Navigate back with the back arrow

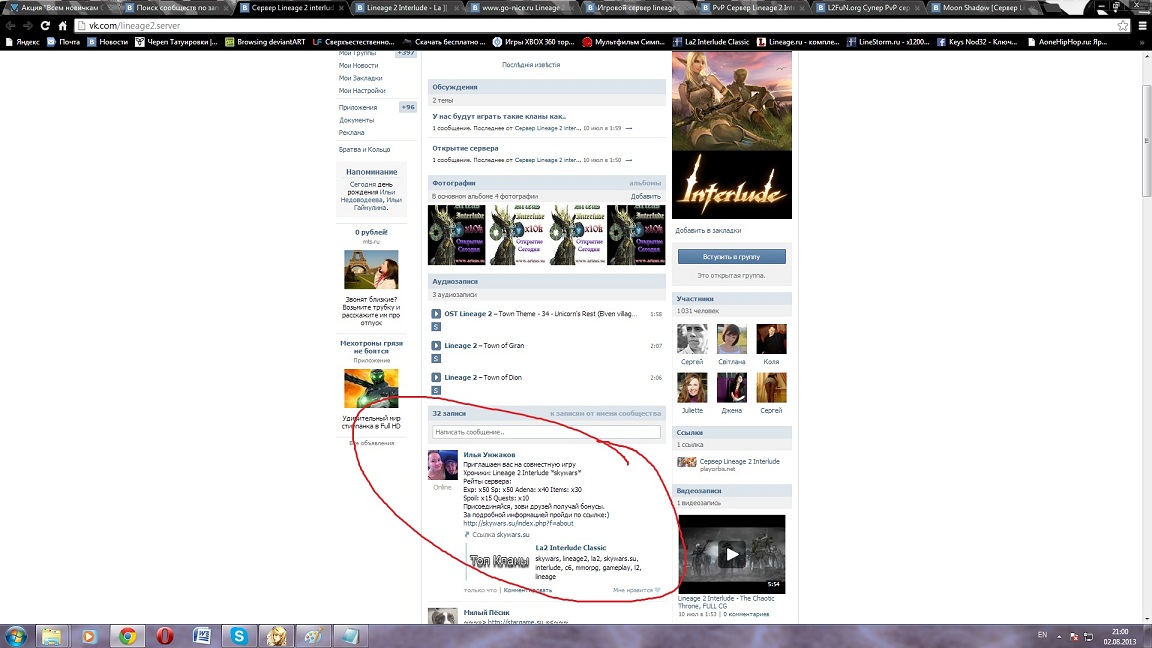pos(10,25)
